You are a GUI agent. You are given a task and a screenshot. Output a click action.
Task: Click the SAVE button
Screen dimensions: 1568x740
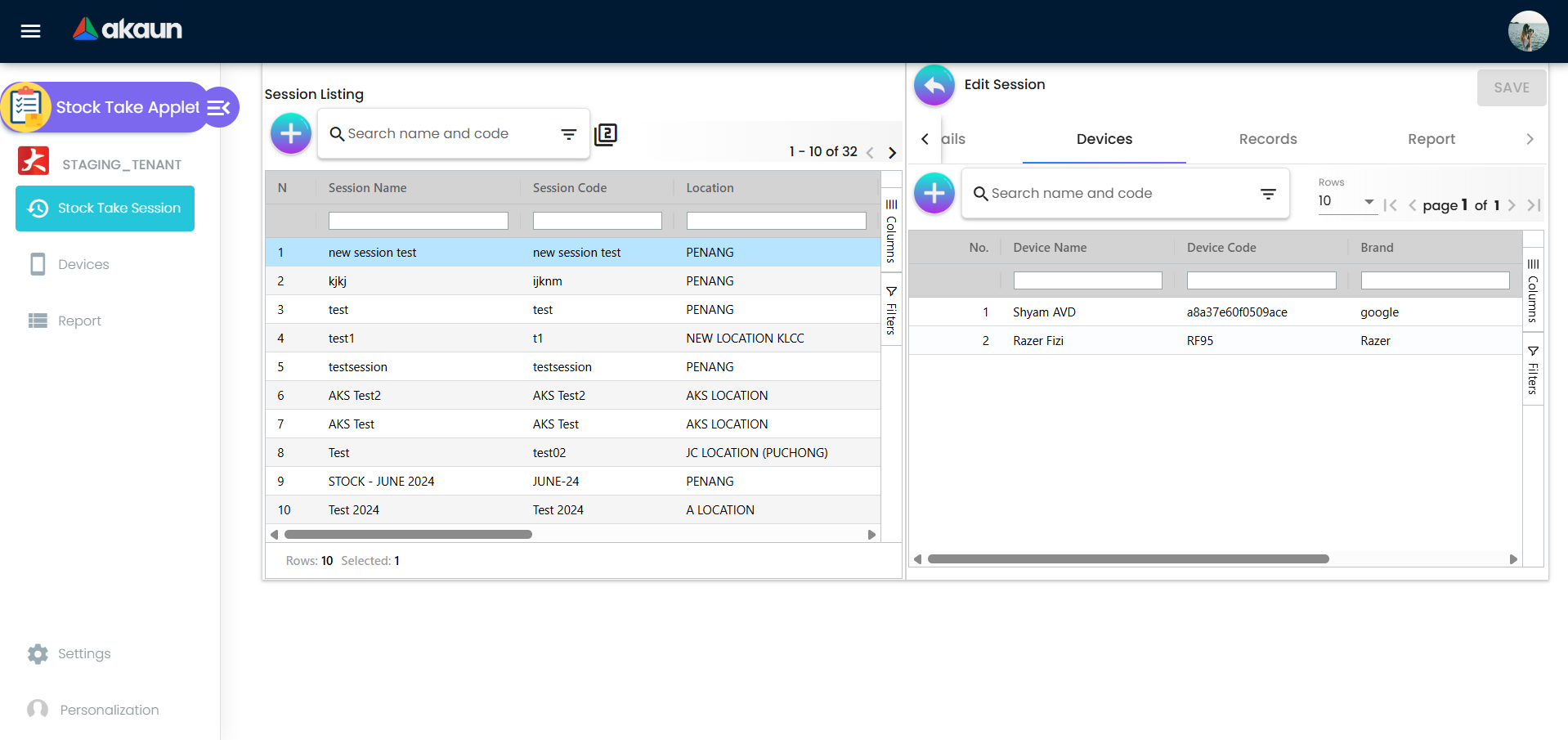tap(1511, 87)
